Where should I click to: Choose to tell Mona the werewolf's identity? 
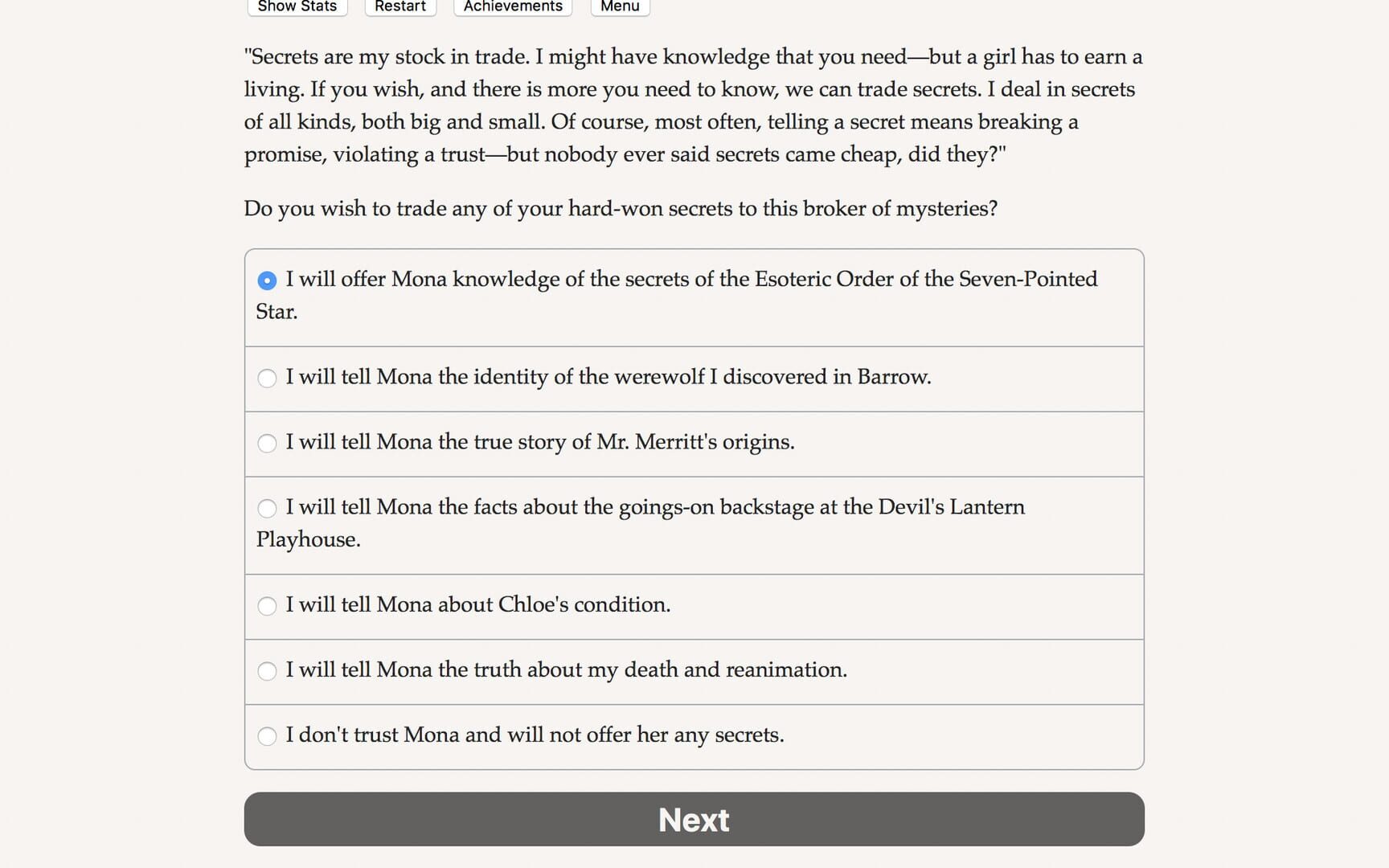(608, 377)
